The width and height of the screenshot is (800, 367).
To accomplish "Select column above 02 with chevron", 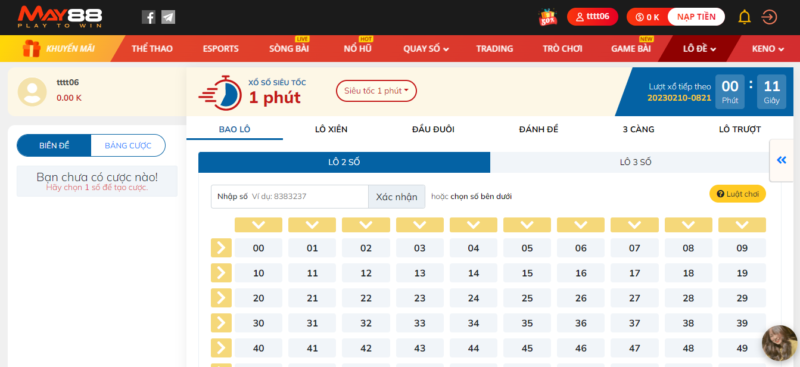I will (x=366, y=225).
